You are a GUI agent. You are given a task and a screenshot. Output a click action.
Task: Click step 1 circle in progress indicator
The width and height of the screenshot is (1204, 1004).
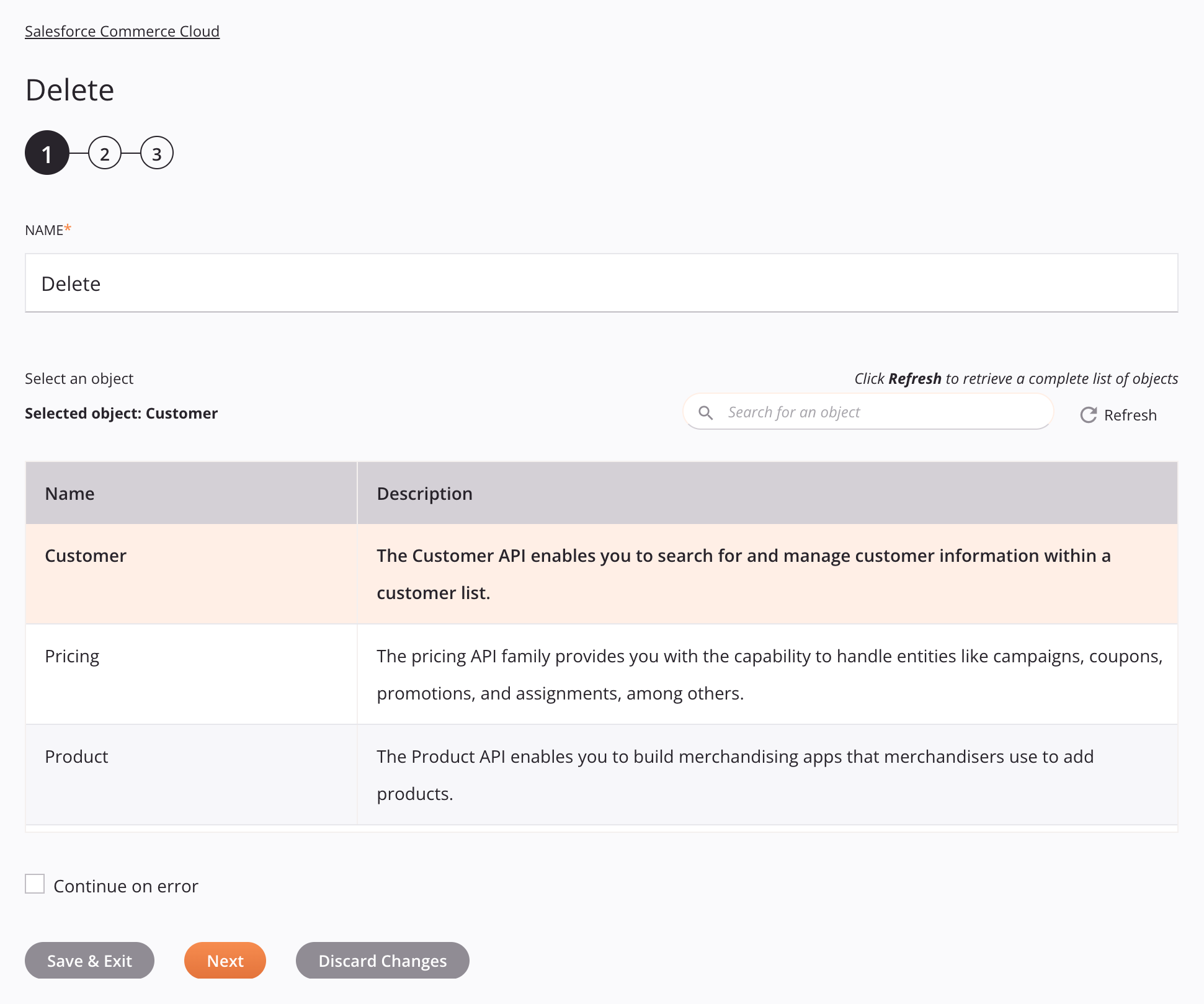[x=46, y=153]
